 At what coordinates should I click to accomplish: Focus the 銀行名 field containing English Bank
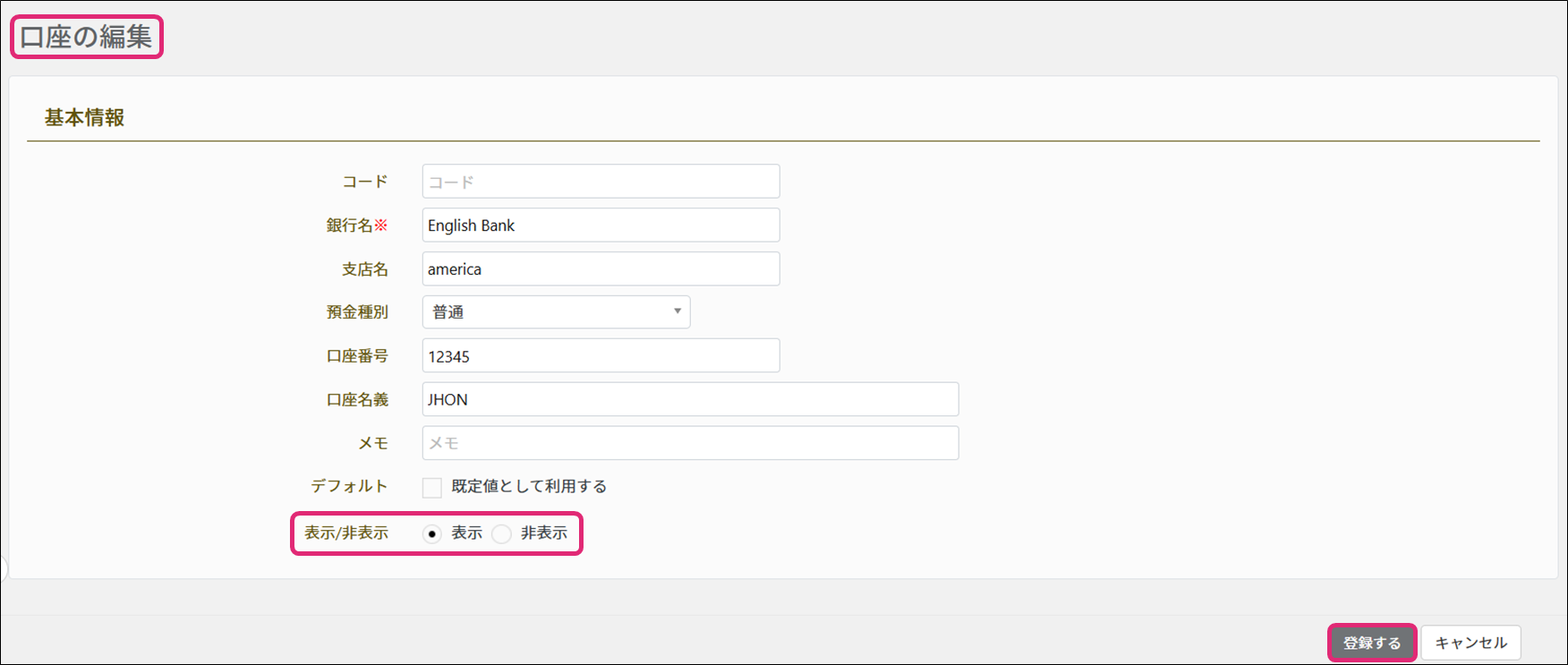click(601, 226)
